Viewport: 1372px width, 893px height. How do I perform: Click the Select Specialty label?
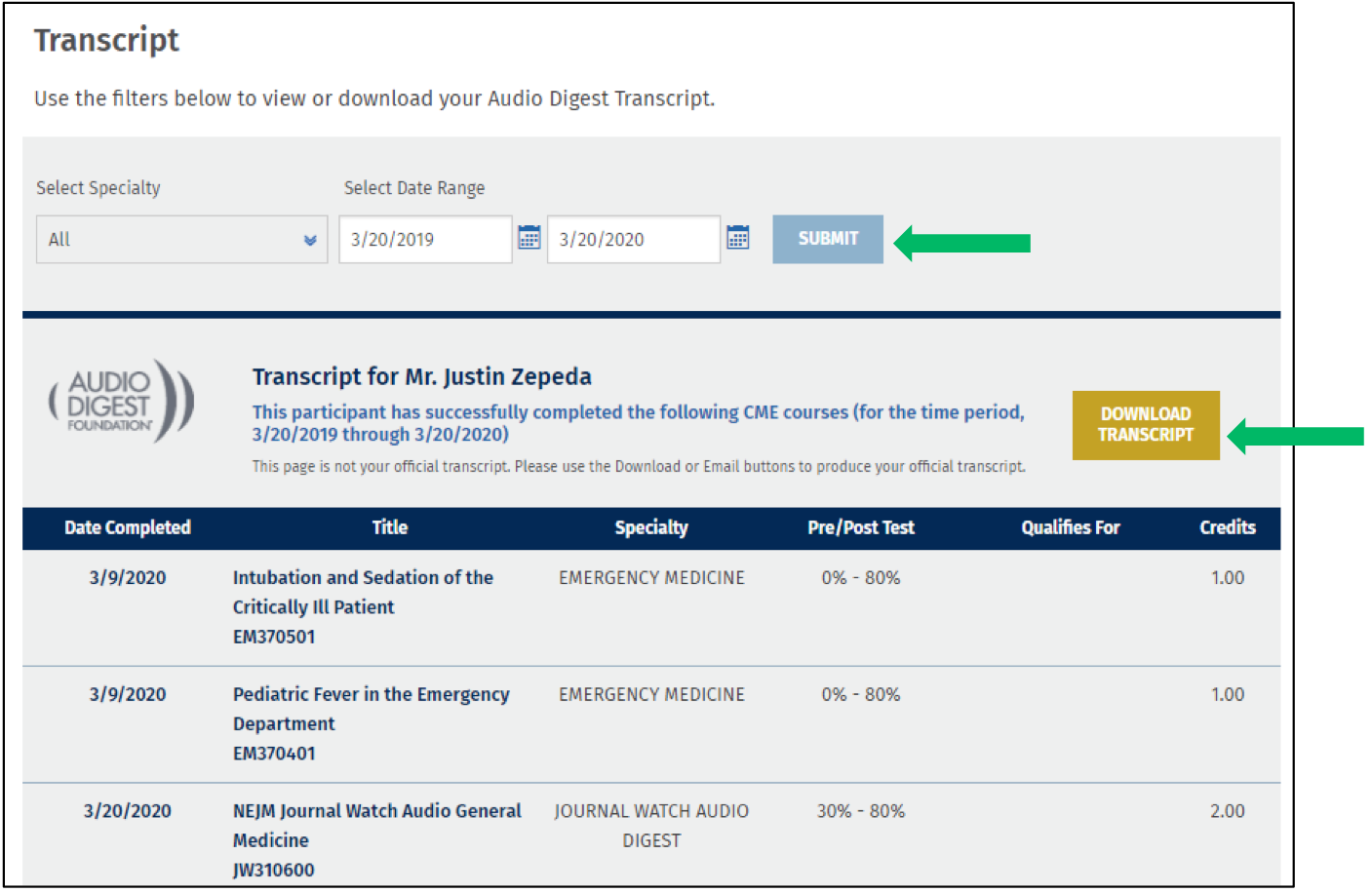[98, 188]
